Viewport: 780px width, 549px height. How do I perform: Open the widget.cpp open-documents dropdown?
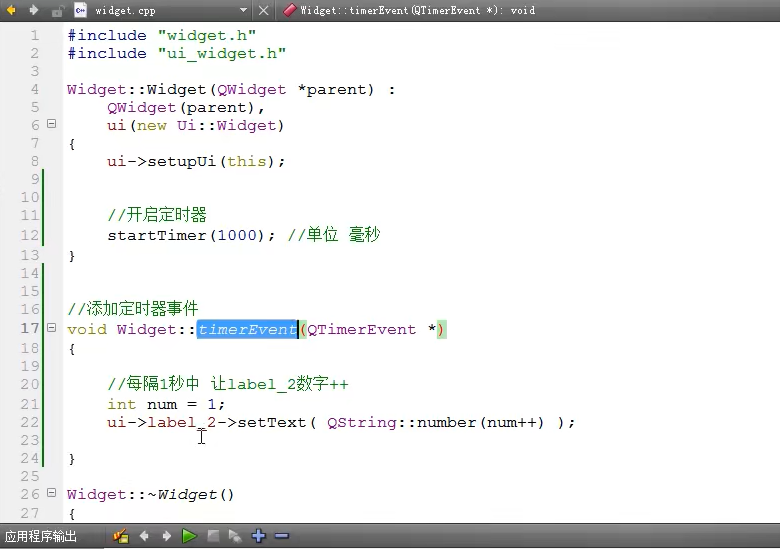tap(243, 10)
